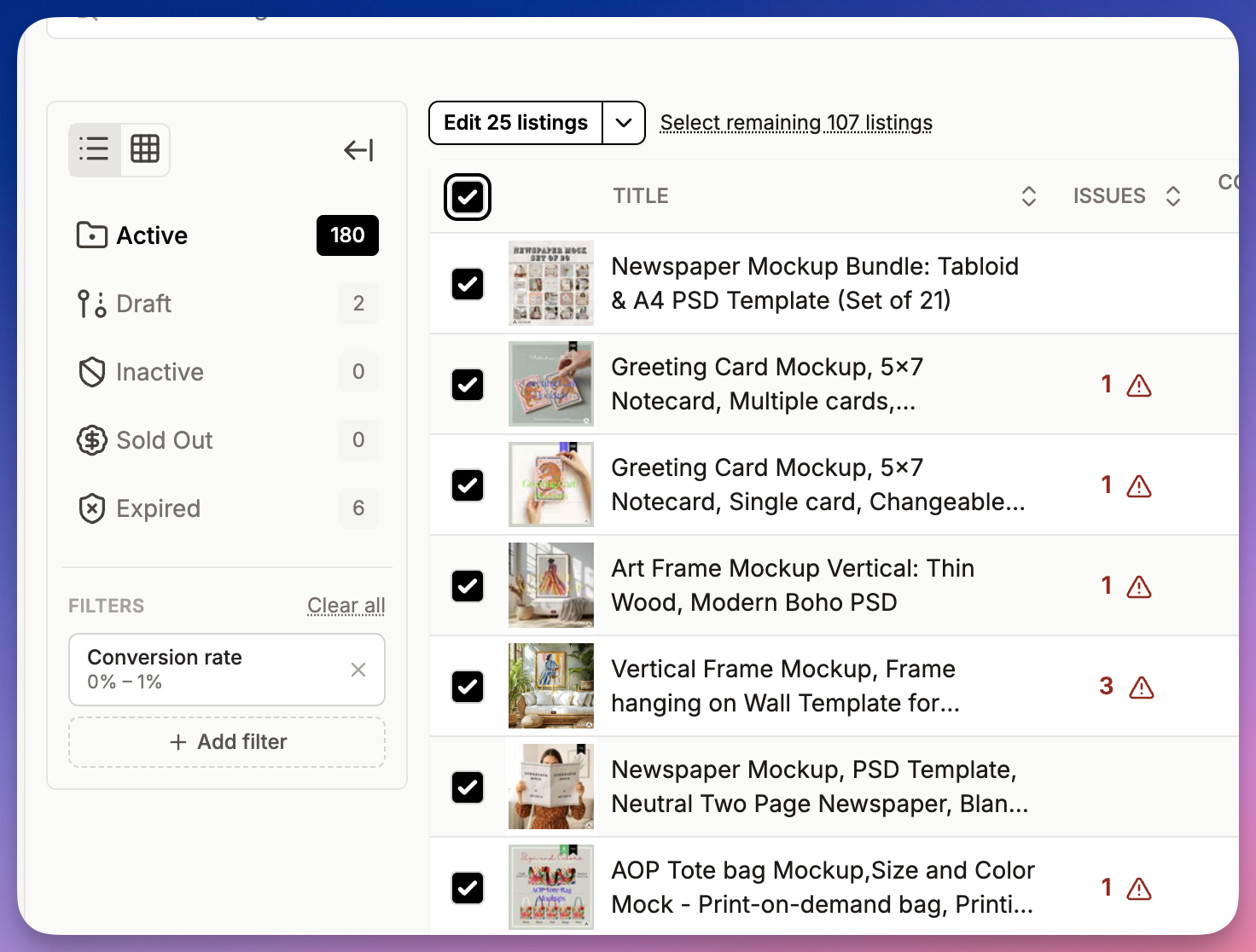Sort listings by Title
This screenshot has height=952, width=1256.
point(1029,196)
